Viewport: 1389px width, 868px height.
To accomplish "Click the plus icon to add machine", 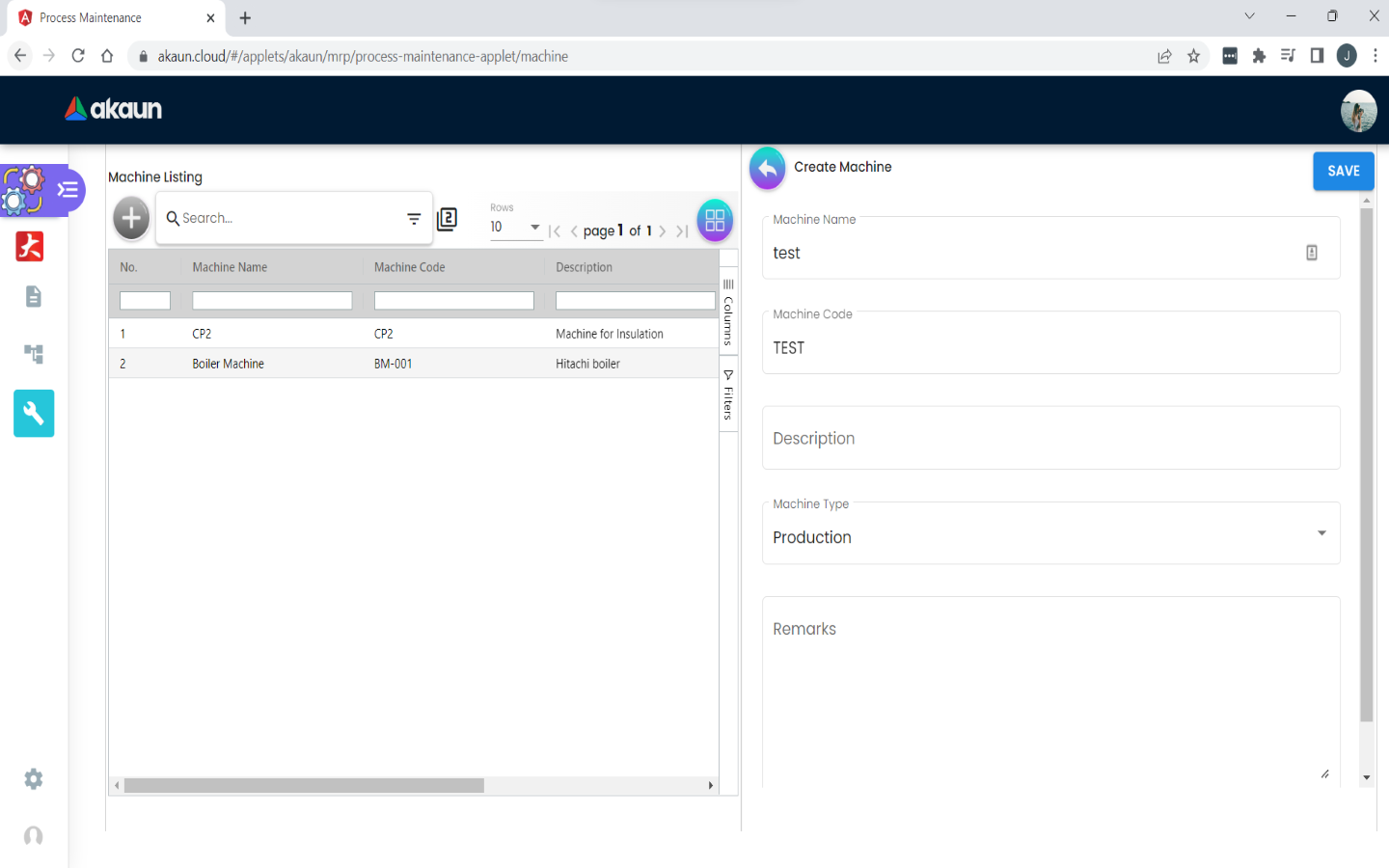I will [x=131, y=219].
